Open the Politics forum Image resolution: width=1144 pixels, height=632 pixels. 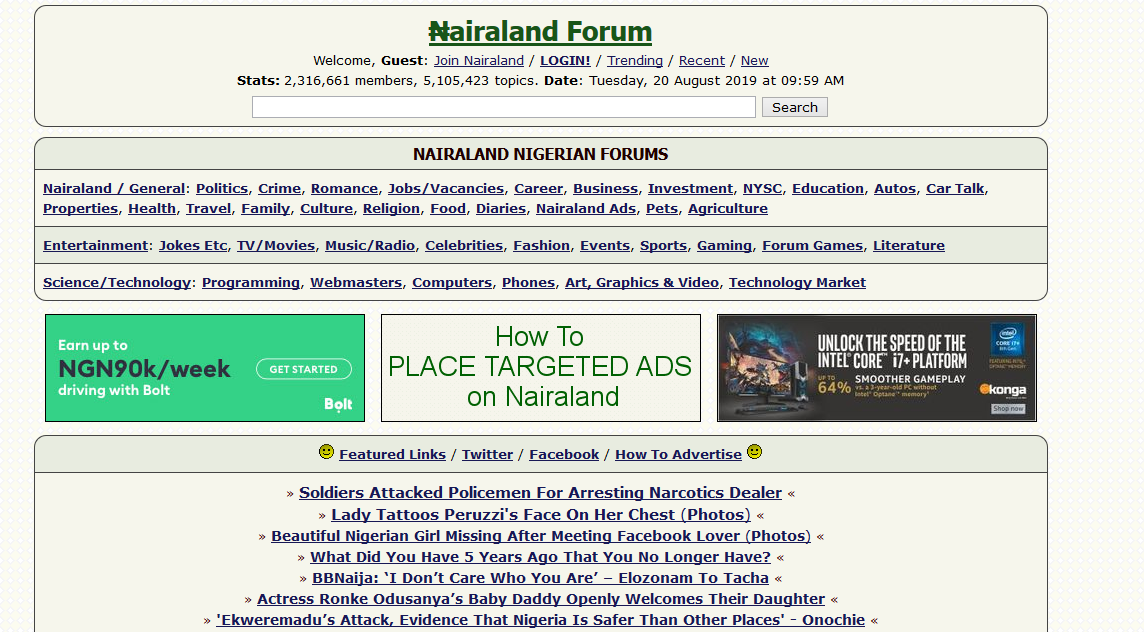(x=222, y=188)
